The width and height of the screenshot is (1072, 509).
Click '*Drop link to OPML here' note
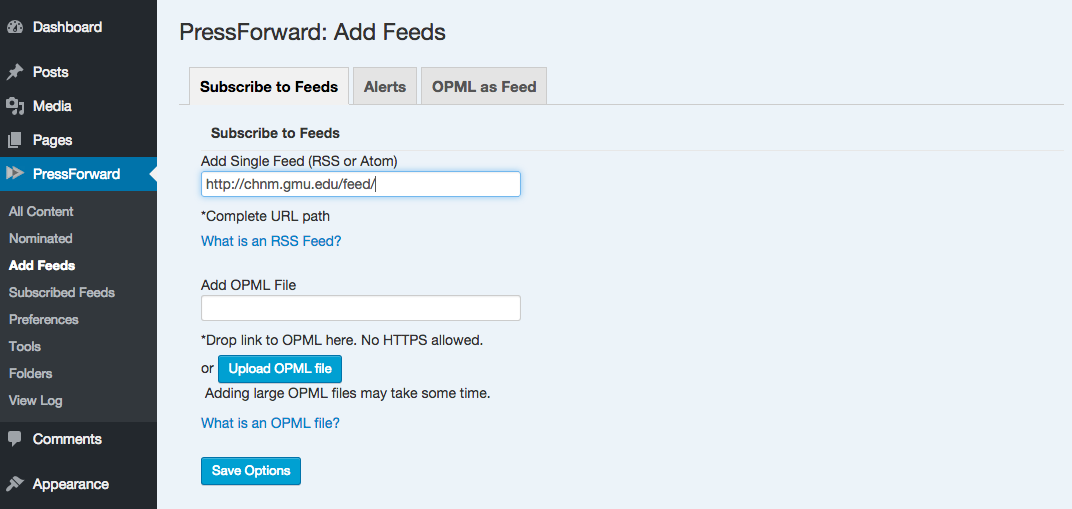click(x=342, y=340)
